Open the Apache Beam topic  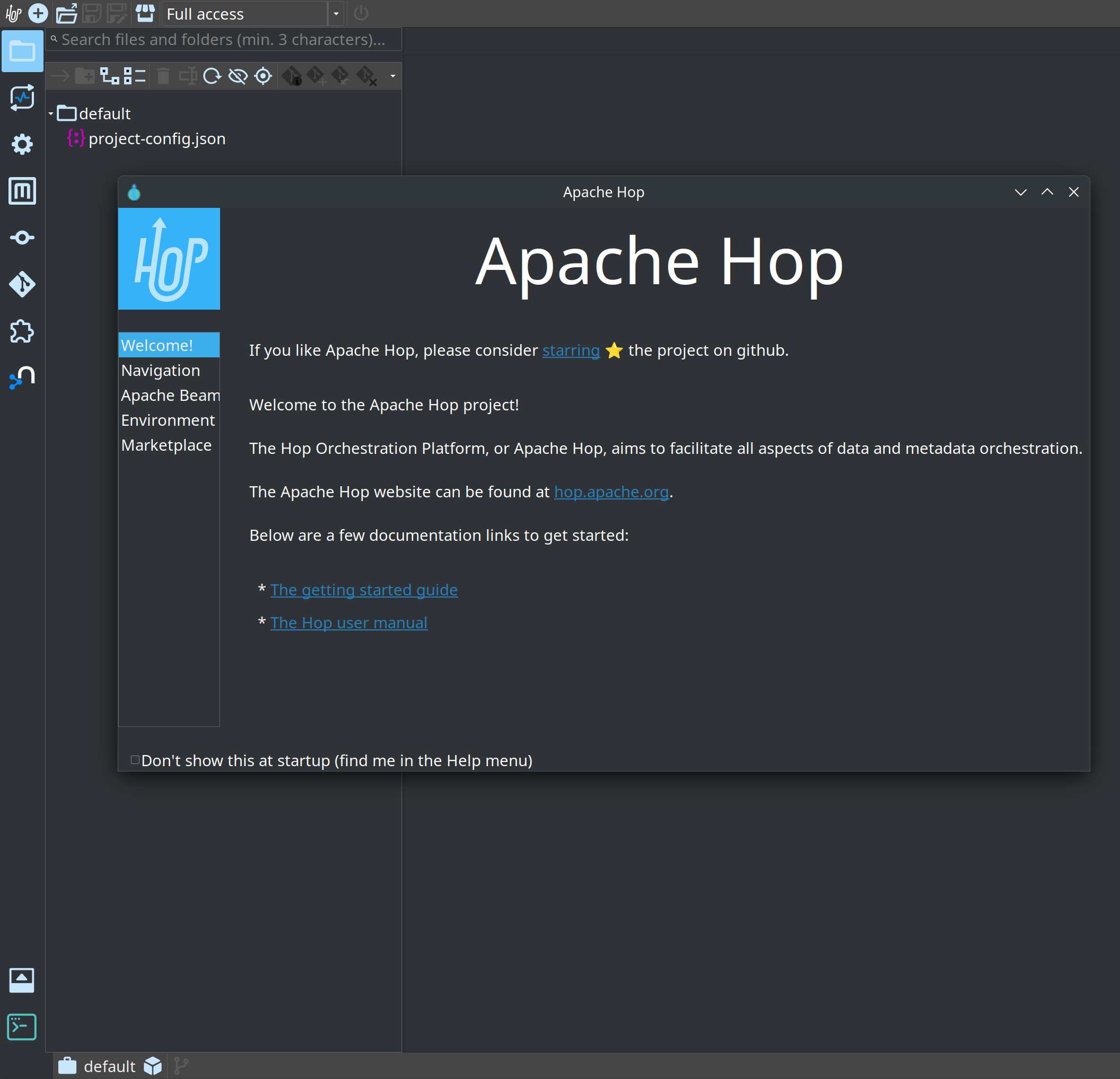coord(169,395)
